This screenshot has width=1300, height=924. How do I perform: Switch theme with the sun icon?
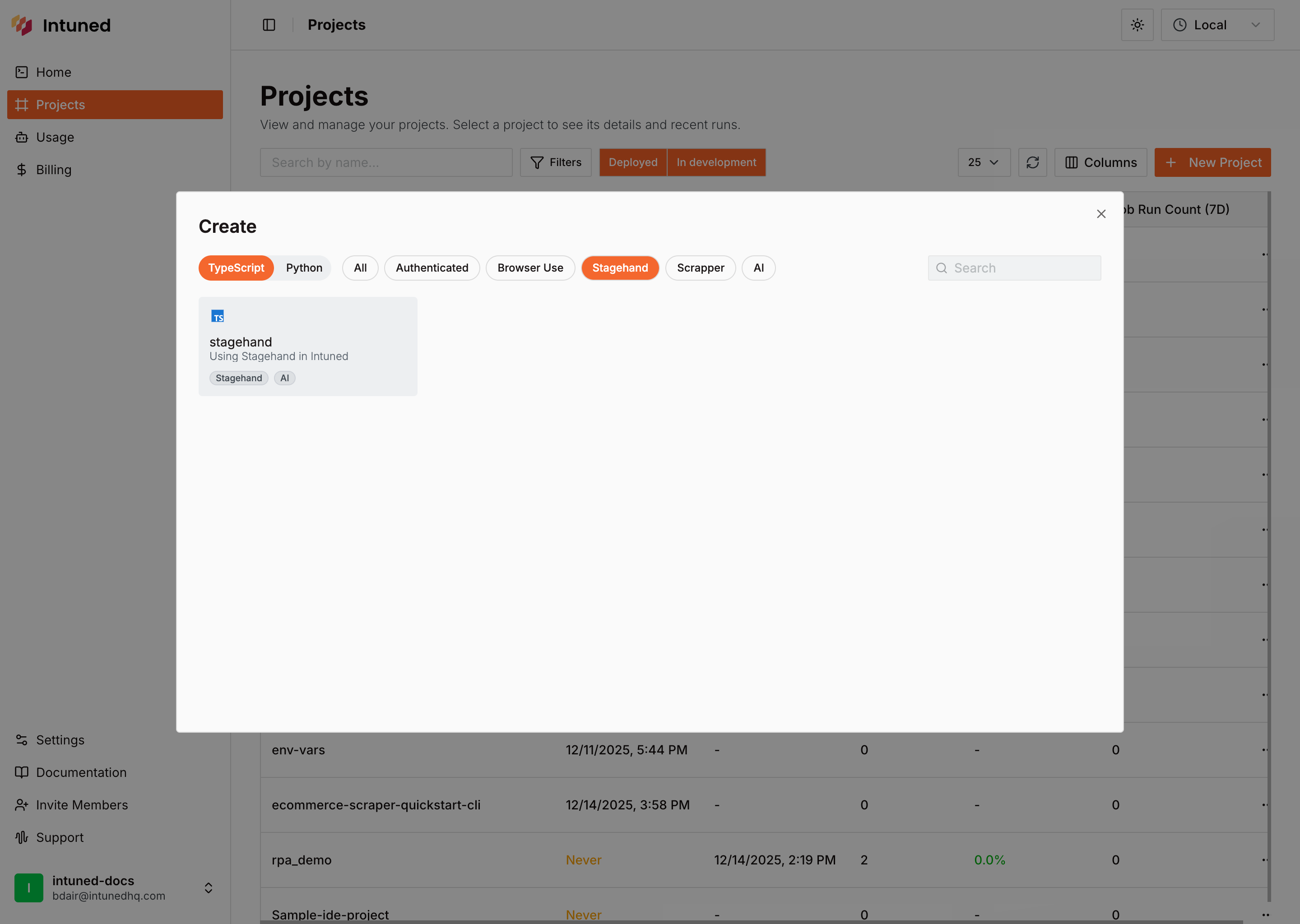tap(1137, 24)
